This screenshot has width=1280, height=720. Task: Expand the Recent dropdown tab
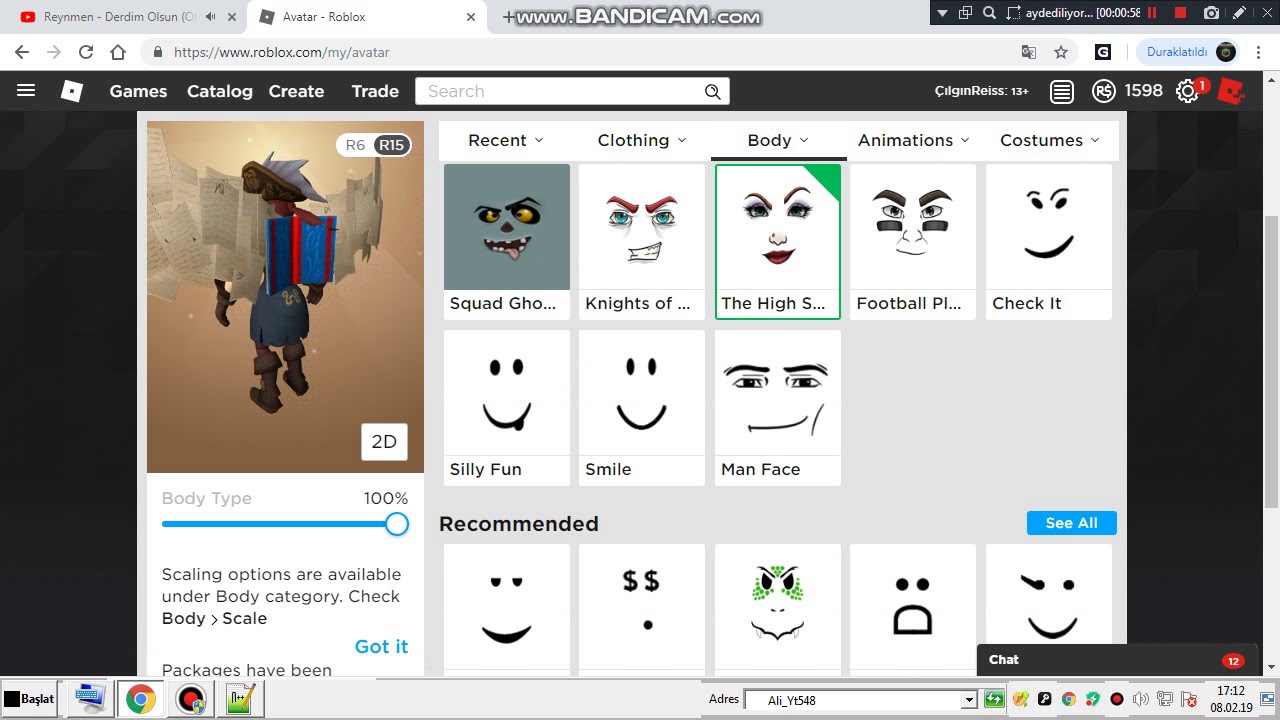coord(506,140)
